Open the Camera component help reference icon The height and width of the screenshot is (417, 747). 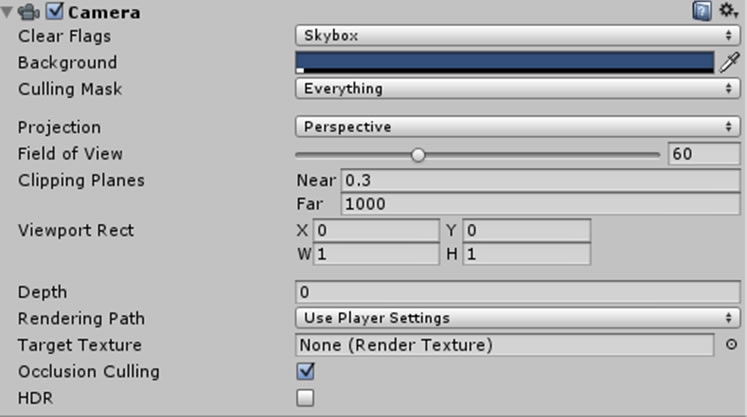click(x=702, y=10)
